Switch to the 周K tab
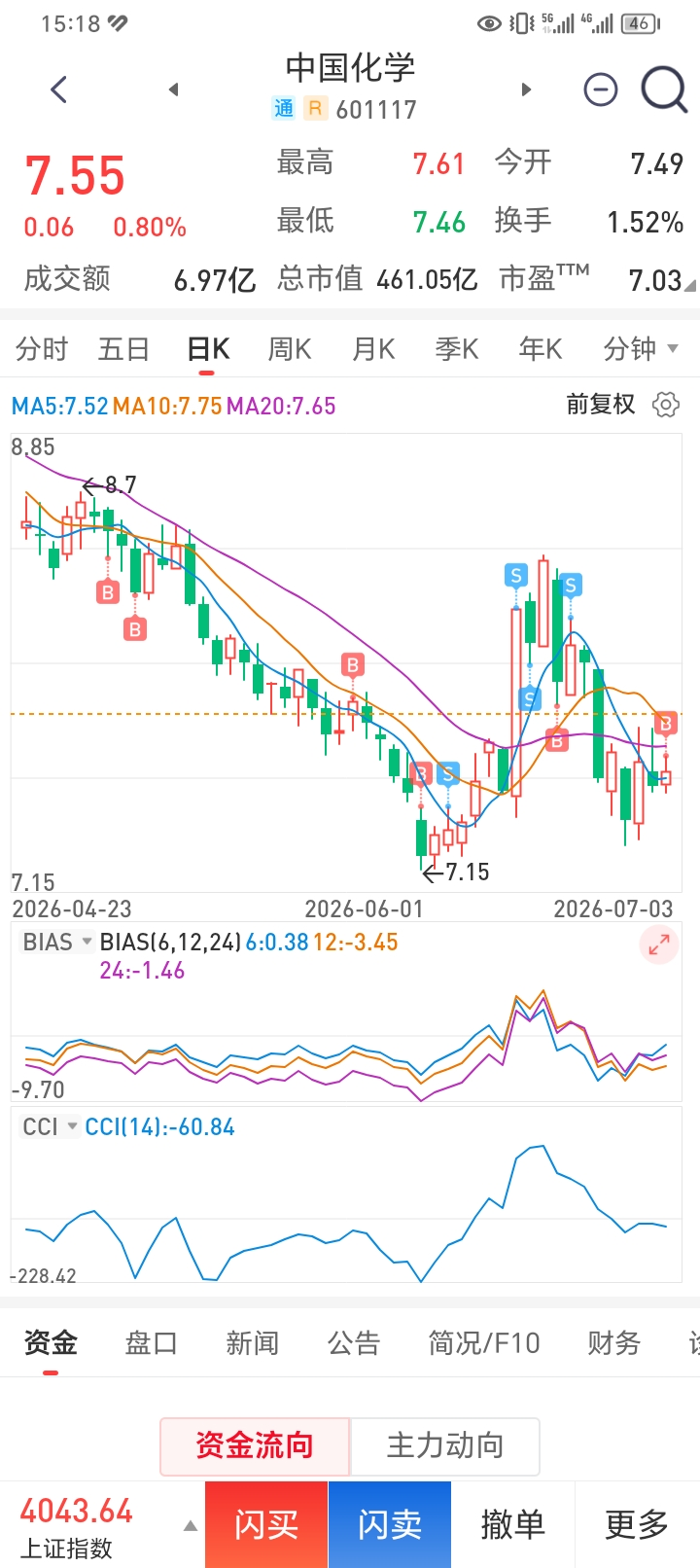This screenshot has height=1568, width=700. (x=289, y=348)
